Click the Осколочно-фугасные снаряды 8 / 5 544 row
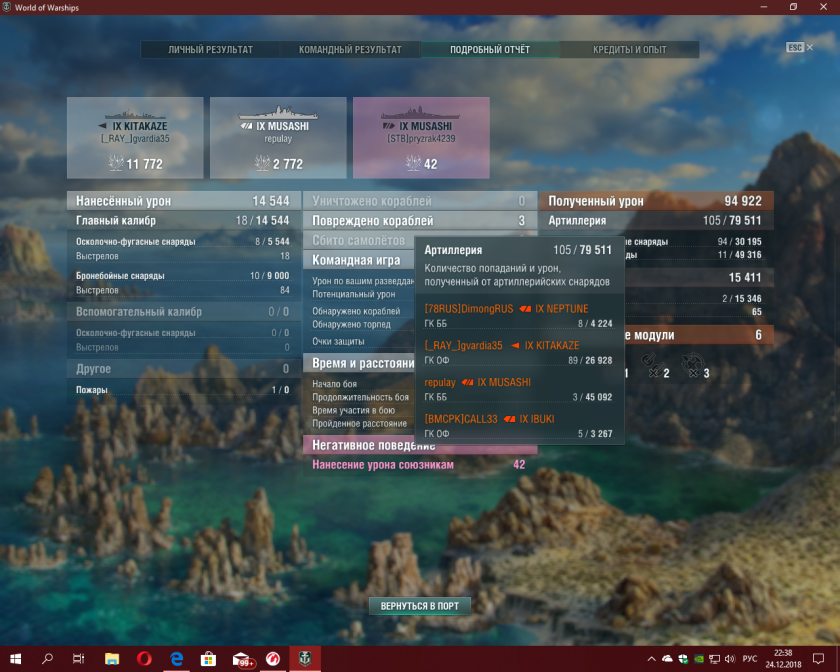840x672 pixels. (x=184, y=242)
